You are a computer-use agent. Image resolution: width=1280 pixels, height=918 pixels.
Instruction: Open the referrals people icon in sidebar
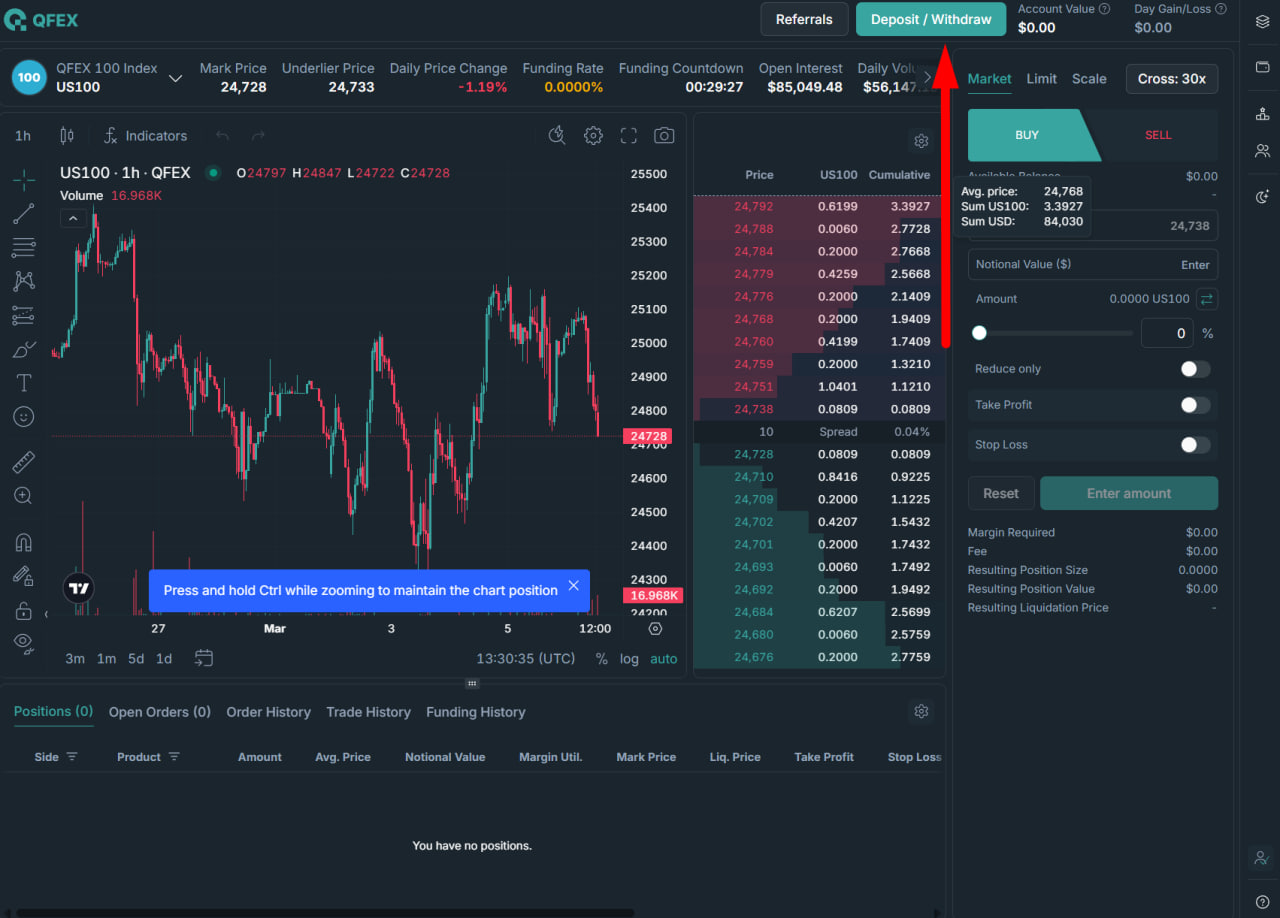pos(1262,151)
